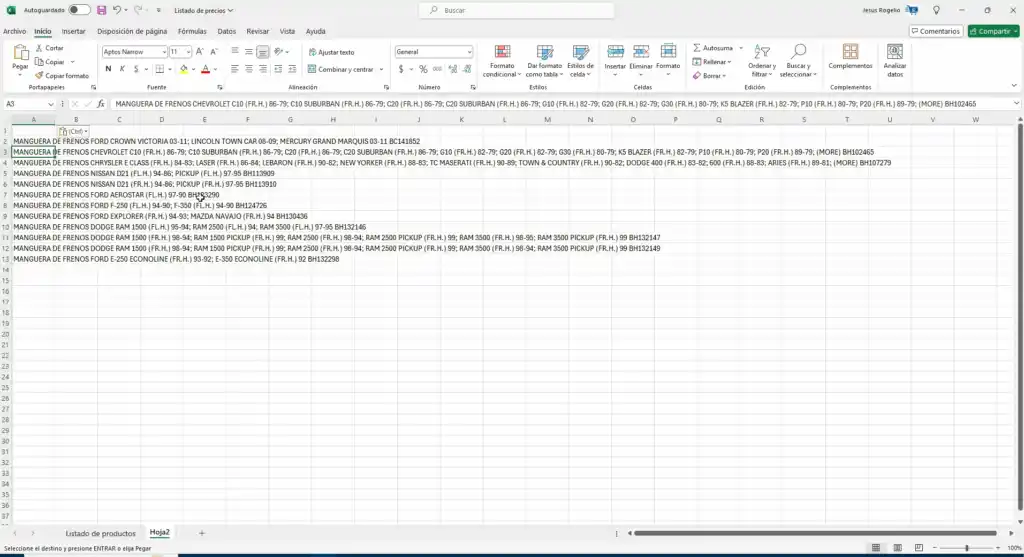This screenshot has height=557, width=1024.
Task: Open the paste options (Ctrl) dropdown
Action: click(x=73, y=131)
